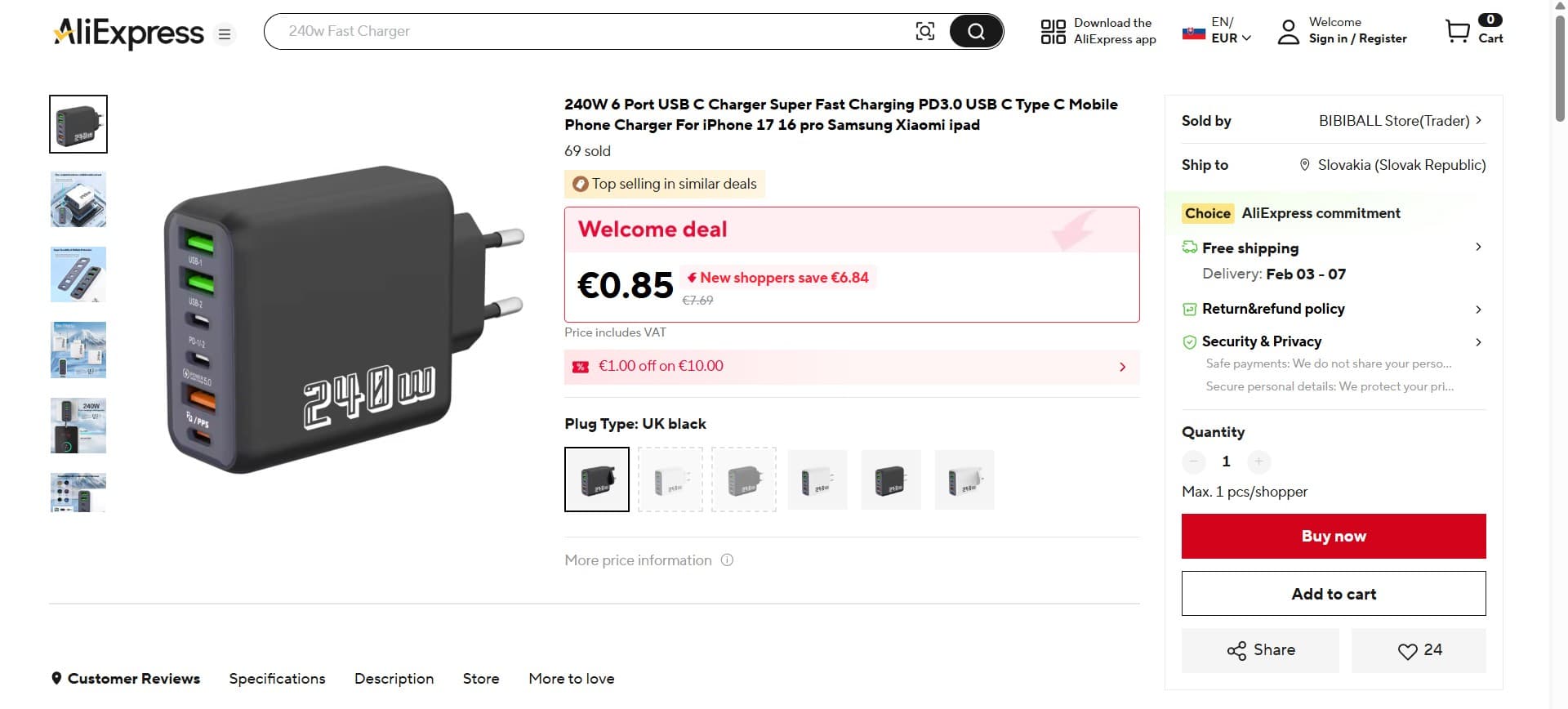
Task: Expand the €1.00 off on €10.00 coupon
Action: (1122, 367)
